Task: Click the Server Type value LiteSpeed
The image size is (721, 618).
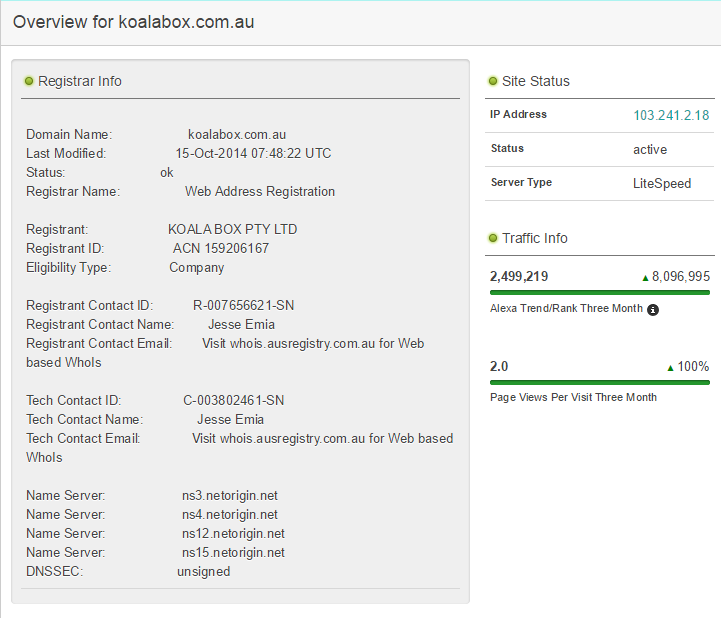Action: [x=662, y=183]
